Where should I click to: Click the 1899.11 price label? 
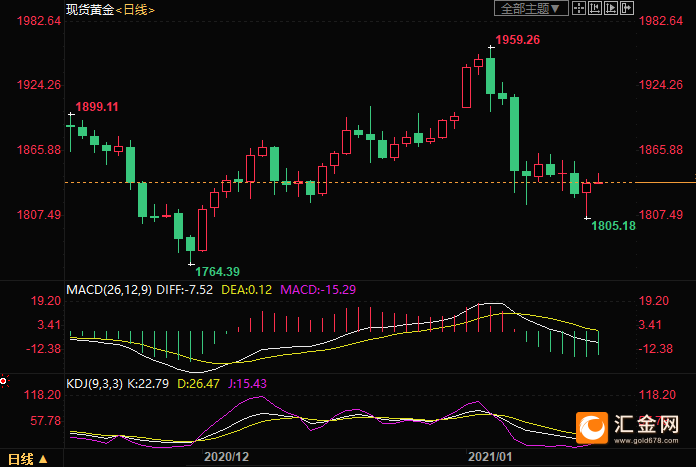click(97, 107)
